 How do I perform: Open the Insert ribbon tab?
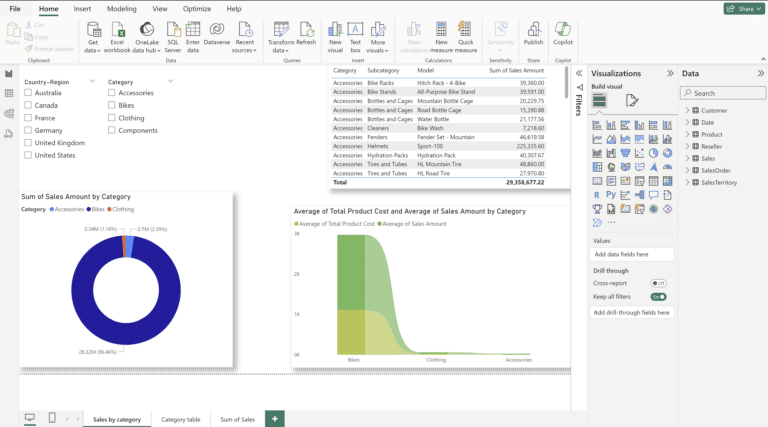(x=82, y=9)
